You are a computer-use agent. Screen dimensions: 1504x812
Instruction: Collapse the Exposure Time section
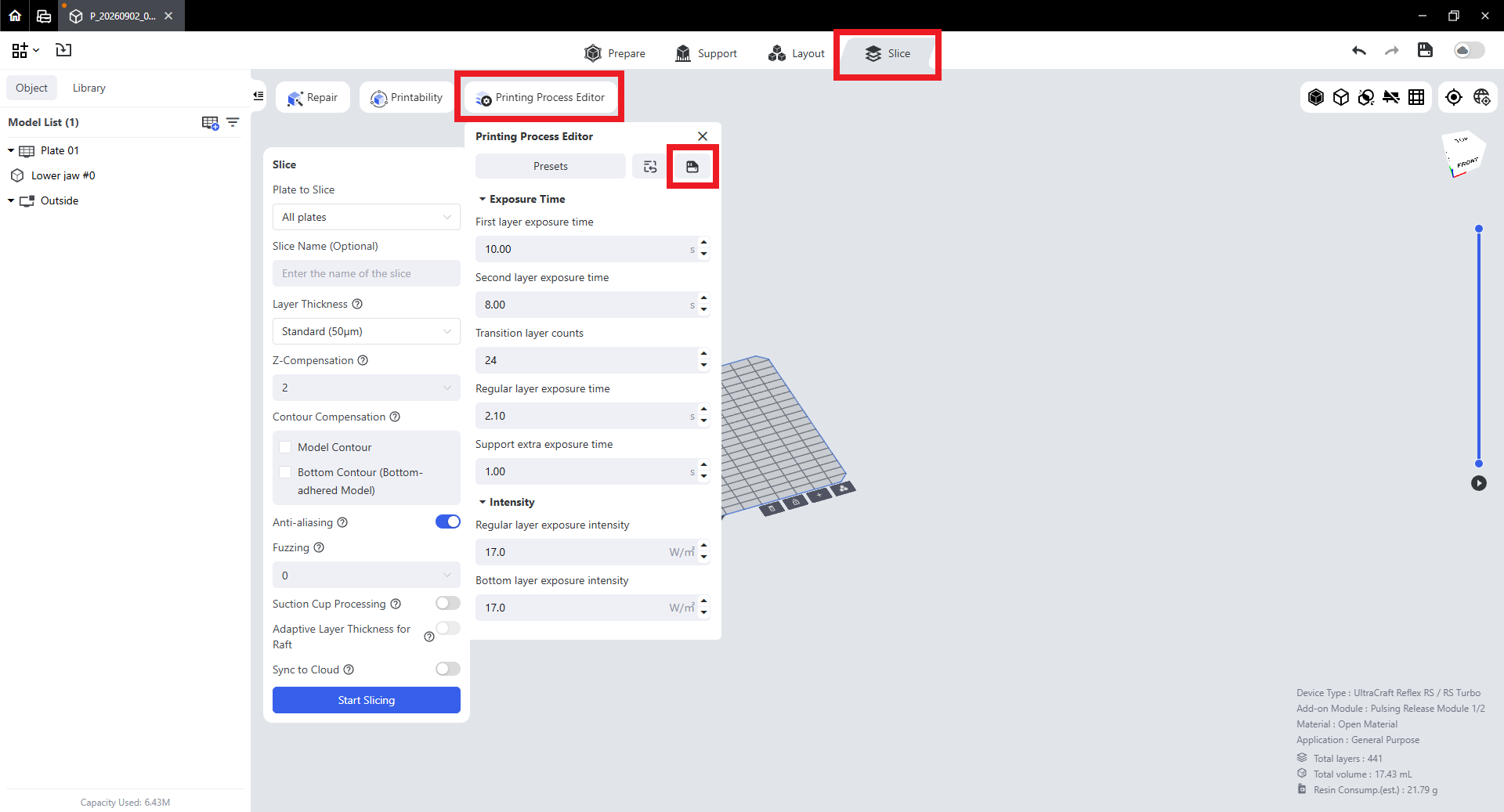[483, 200]
